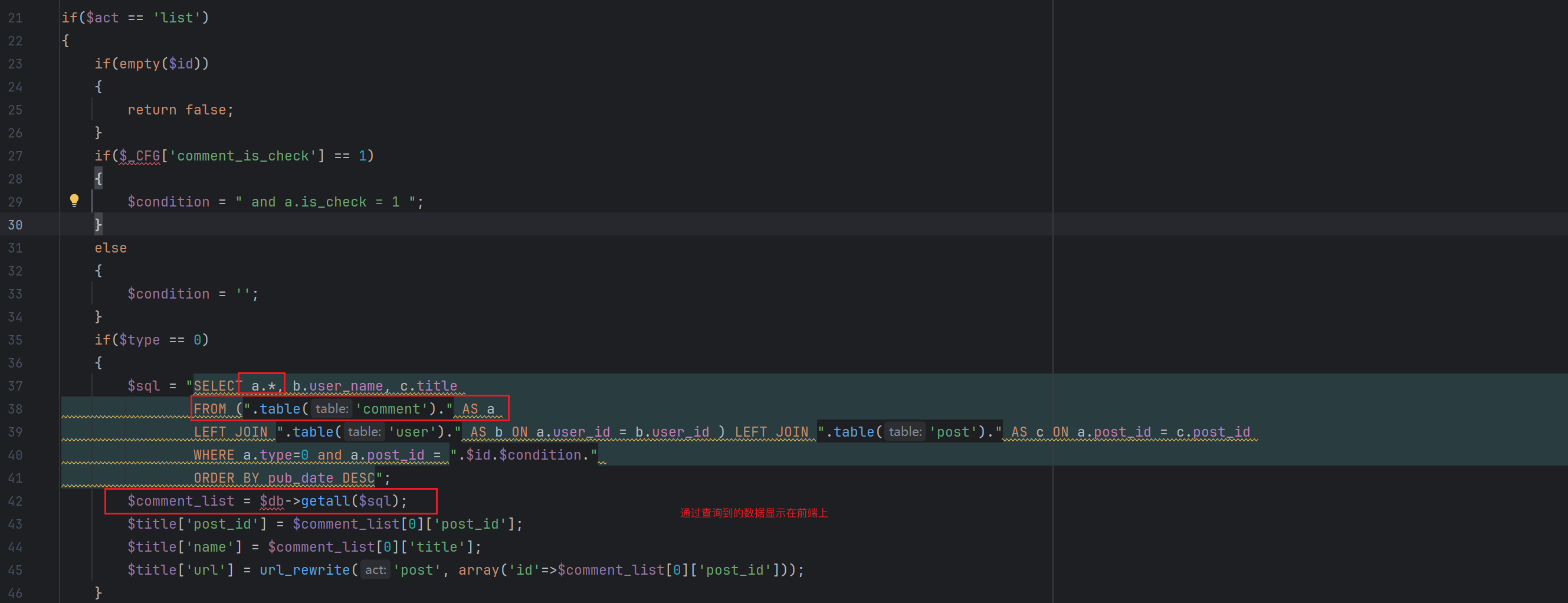Click the SELECT keyword in SQL string
Viewport: 1568px width, 603px height.
[x=218, y=386]
